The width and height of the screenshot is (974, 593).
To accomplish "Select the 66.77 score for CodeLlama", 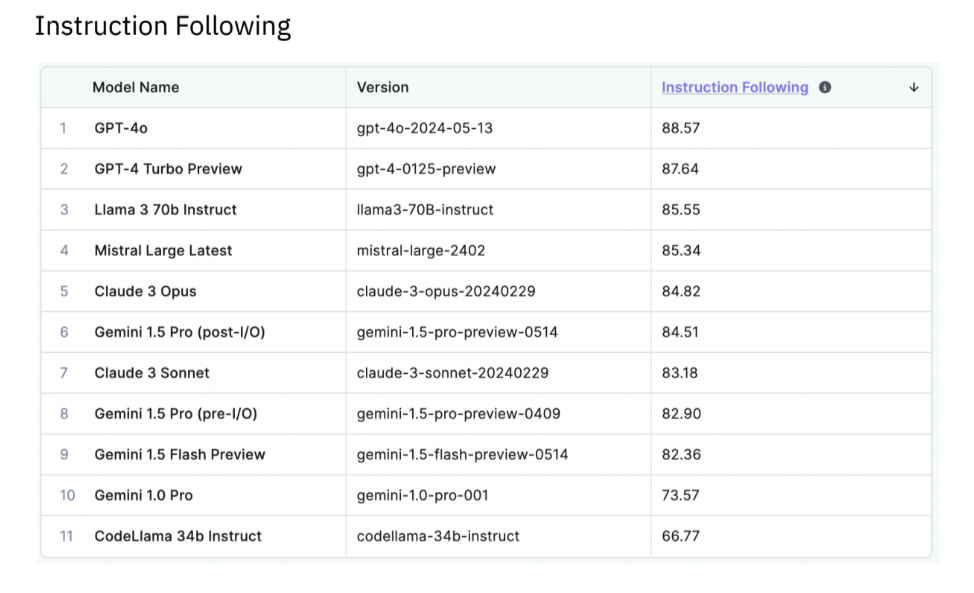I will coord(681,536).
